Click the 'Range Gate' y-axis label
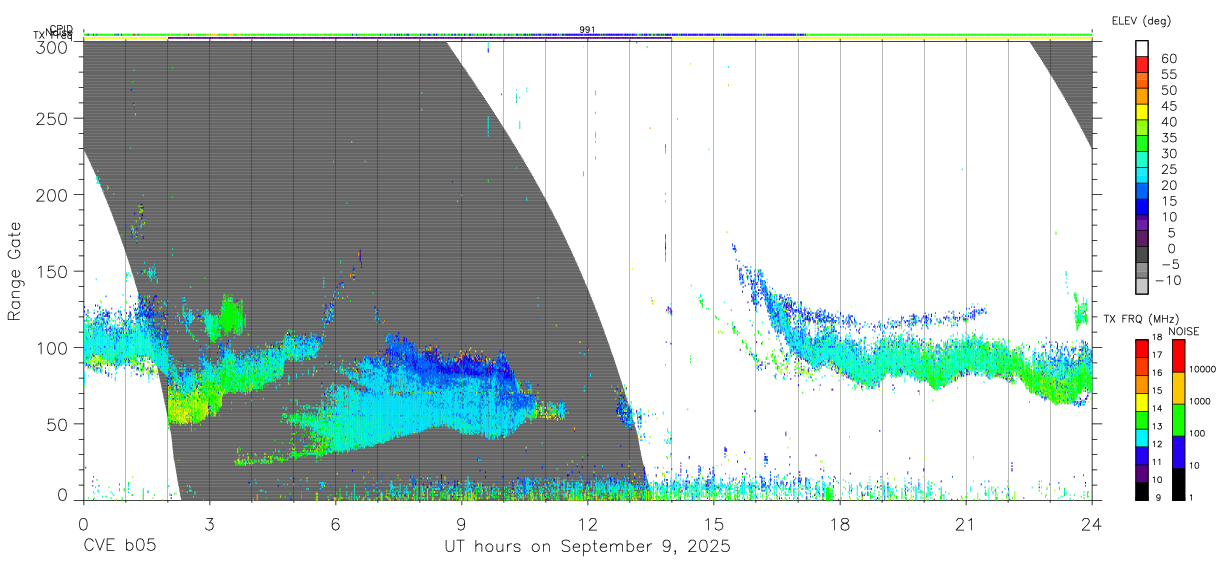Screen dimensions: 1228x567 (15, 271)
